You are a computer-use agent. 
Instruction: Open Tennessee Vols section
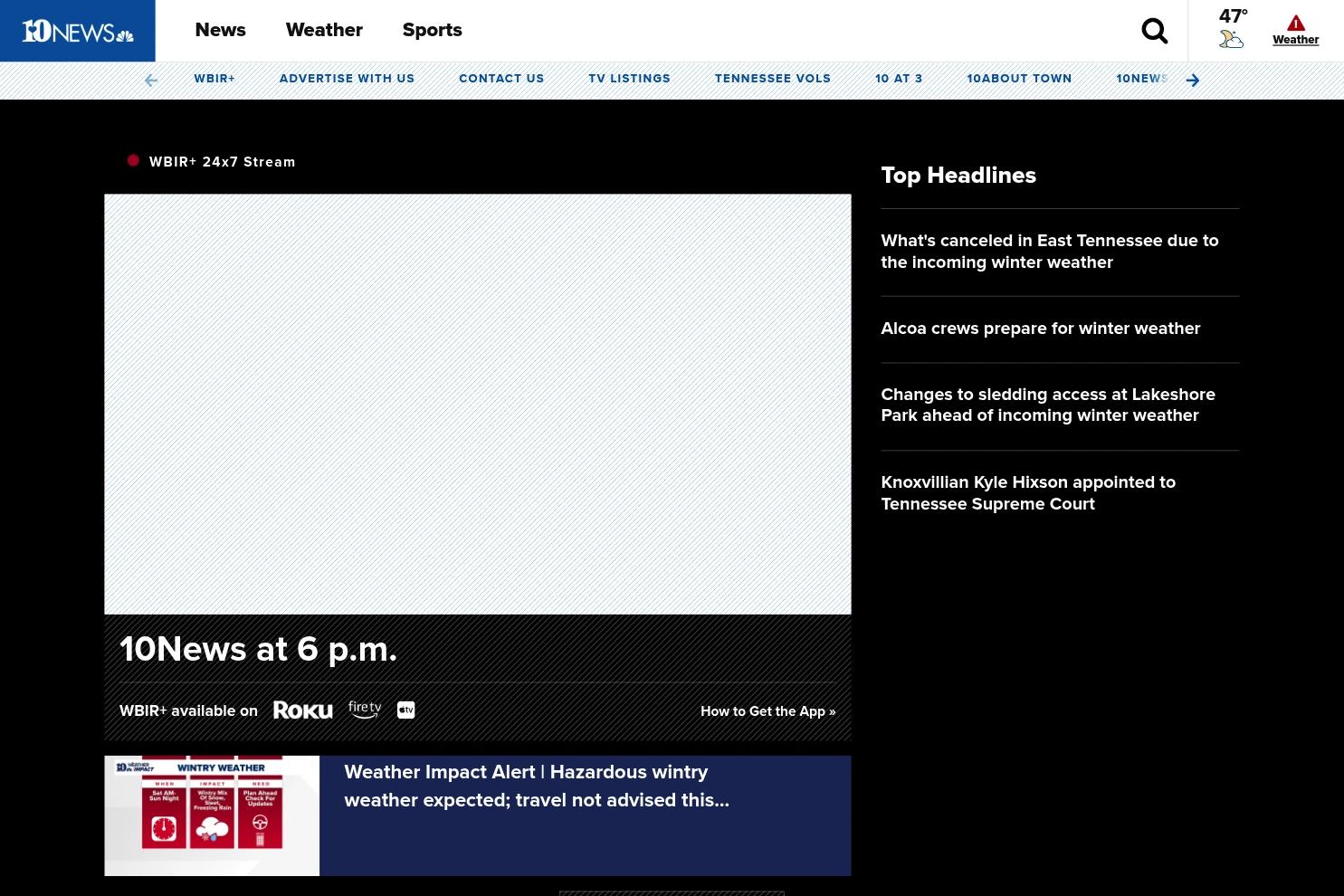pyautogui.click(x=773, y=79)
